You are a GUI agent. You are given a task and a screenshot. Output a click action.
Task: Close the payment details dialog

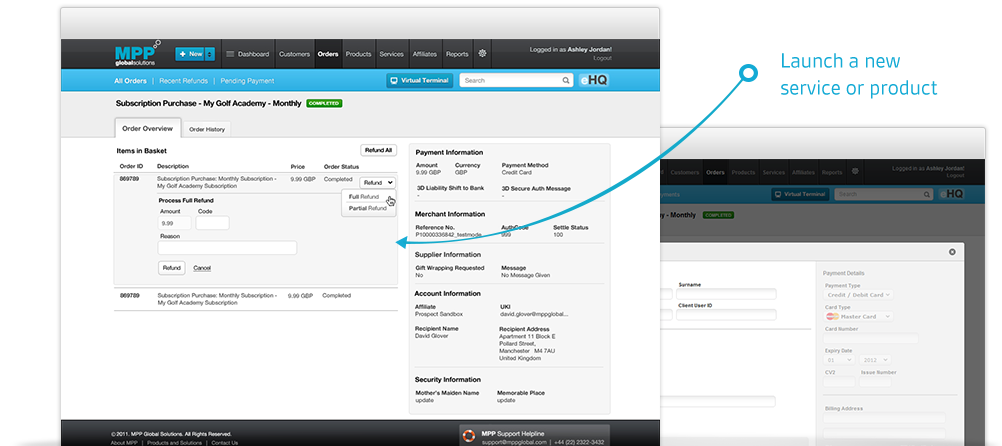(x=952, y=252)
